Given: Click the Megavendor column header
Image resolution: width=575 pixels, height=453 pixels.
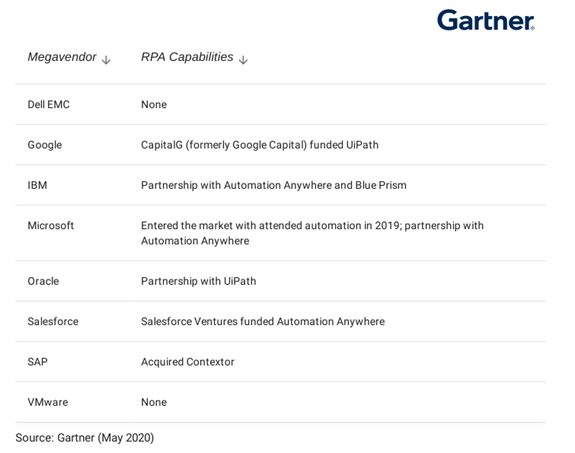Looking at the screenshot, I should 62,57.
